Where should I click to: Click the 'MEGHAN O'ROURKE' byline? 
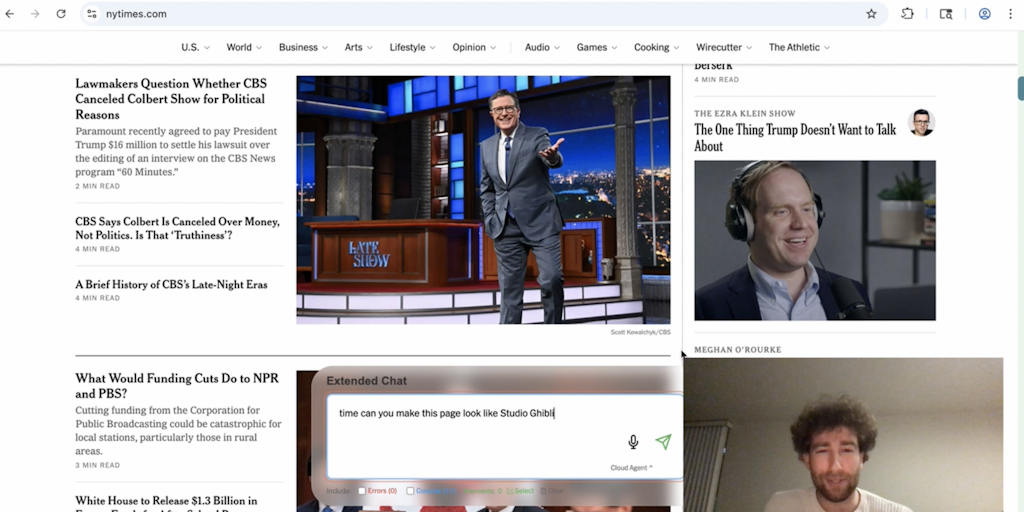(737, 350)
